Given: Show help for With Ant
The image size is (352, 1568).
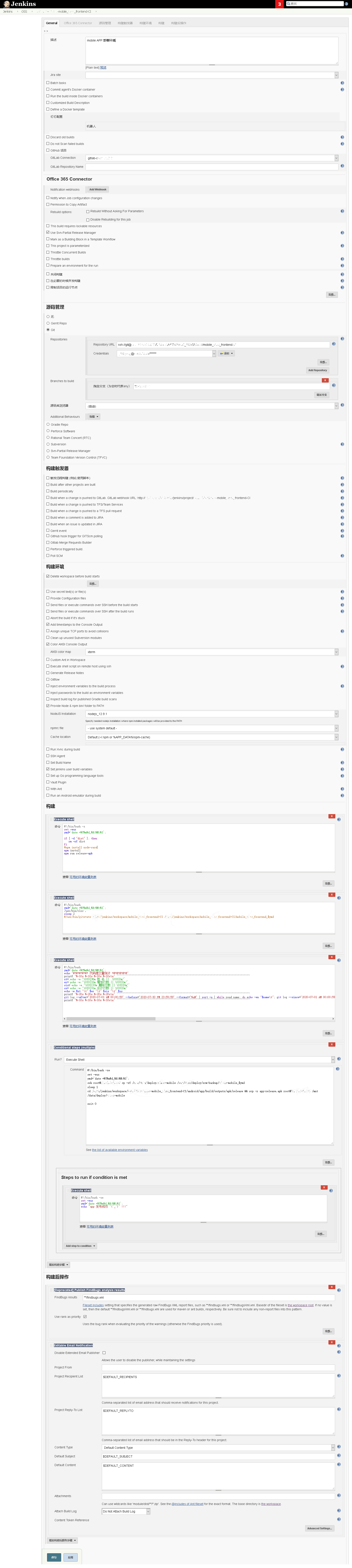Looking at the screenshot, I should tap(342, 789).
